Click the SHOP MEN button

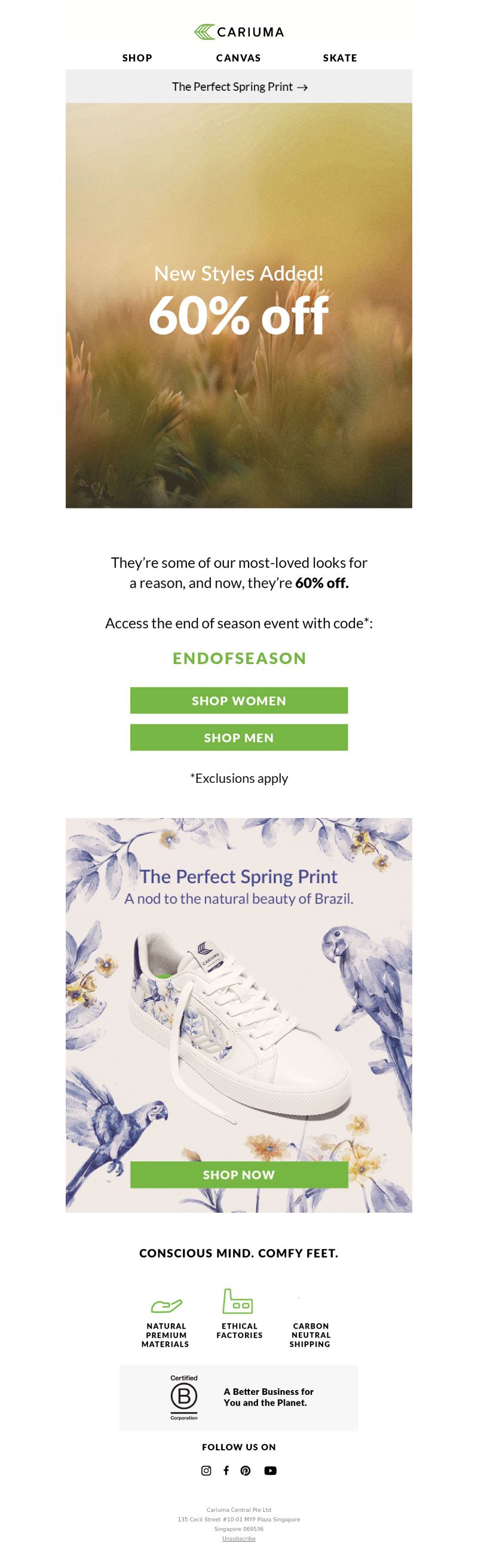[x=238, y=737]
